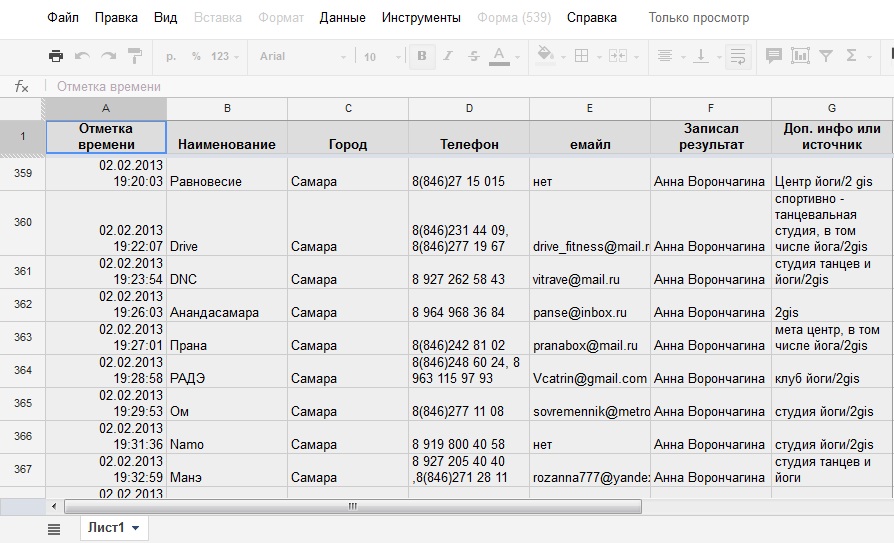Click the select-all corner box

point(22,108)
